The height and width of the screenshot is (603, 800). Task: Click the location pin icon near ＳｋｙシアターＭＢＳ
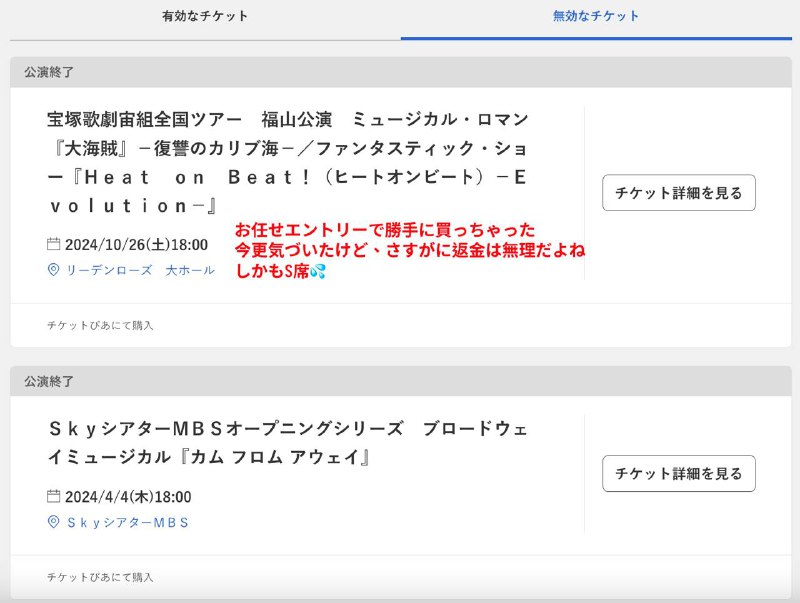pyautogui.click(x=53, y=524)
